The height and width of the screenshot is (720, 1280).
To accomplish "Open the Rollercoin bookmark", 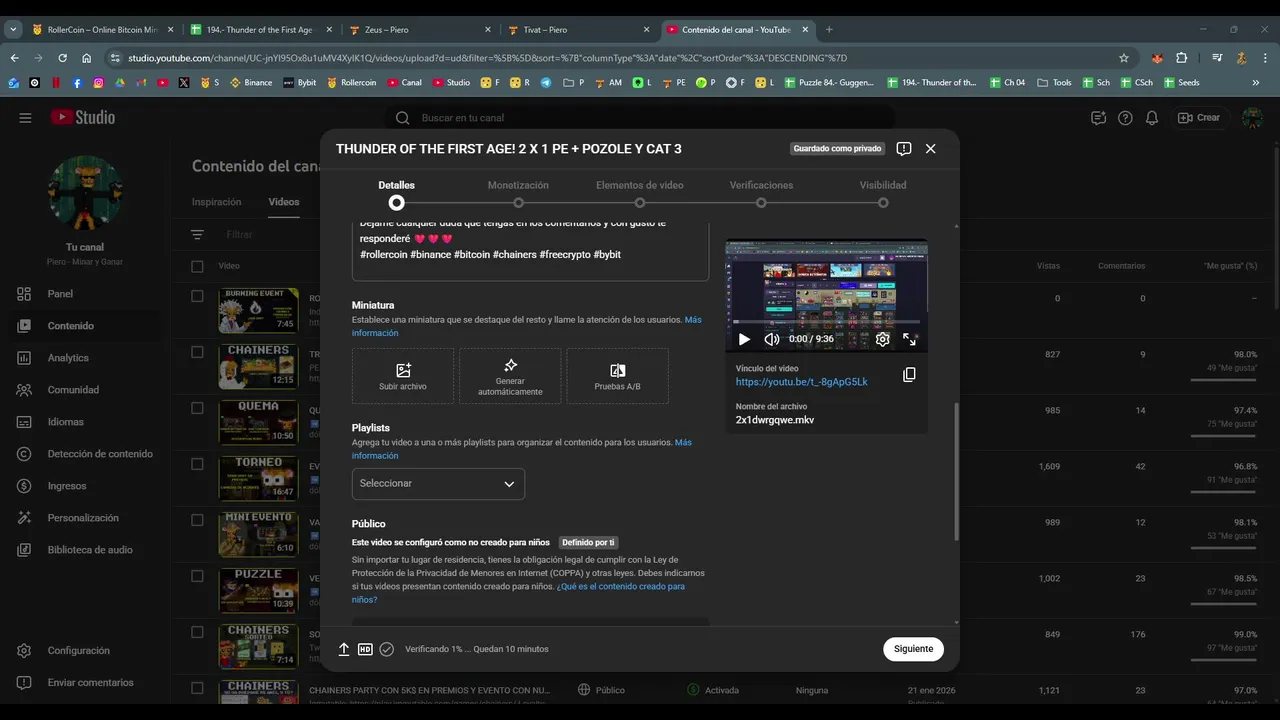I will pos(353,82).
